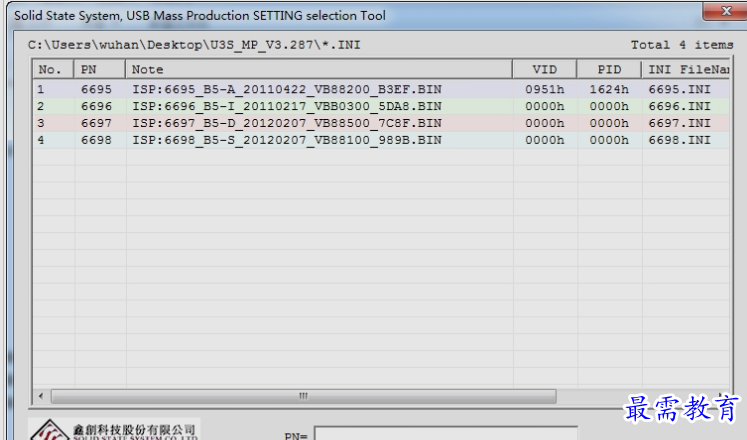Select PN cell 6695
Viewport: 747px width, 440px height.
pos(96,90)
